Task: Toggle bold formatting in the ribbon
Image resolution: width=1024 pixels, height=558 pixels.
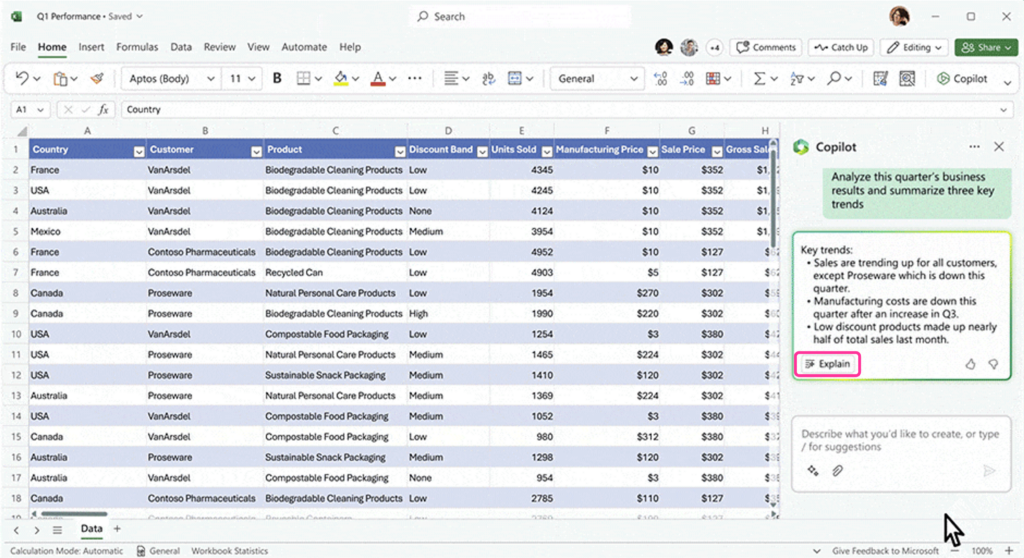Action: [277, 79]
